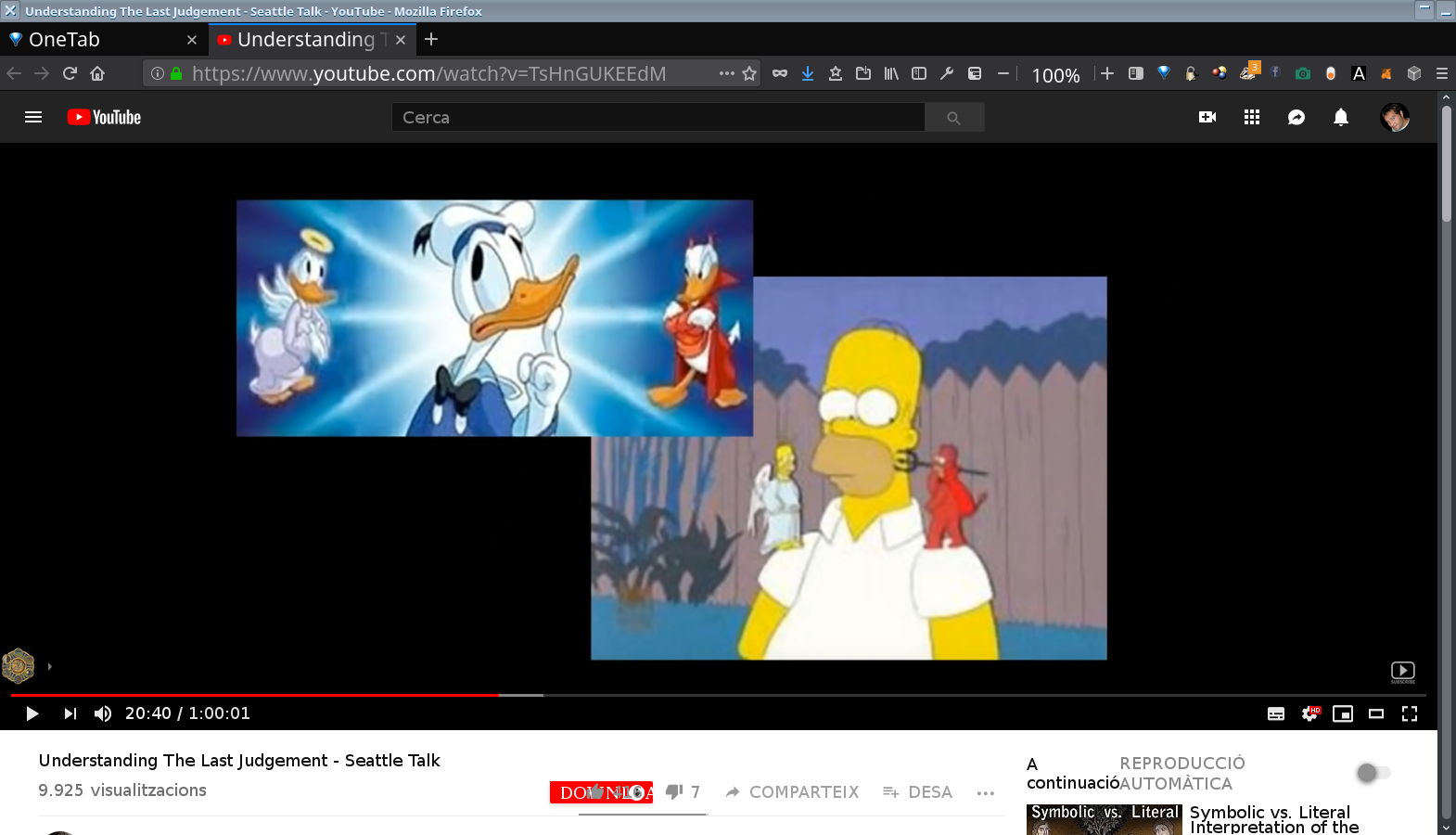Go to the YouTube home logo
The width and height of the screenshot is (1456, 835).
coord(104,117)
